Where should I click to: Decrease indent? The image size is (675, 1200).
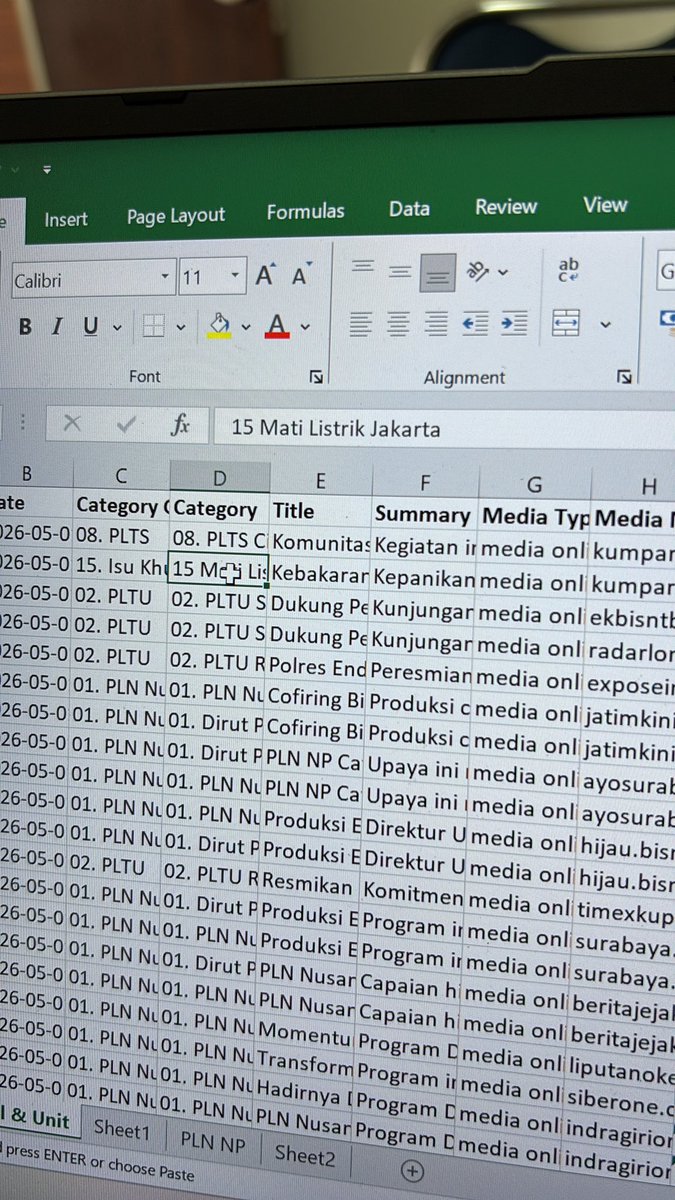(475, 323)
